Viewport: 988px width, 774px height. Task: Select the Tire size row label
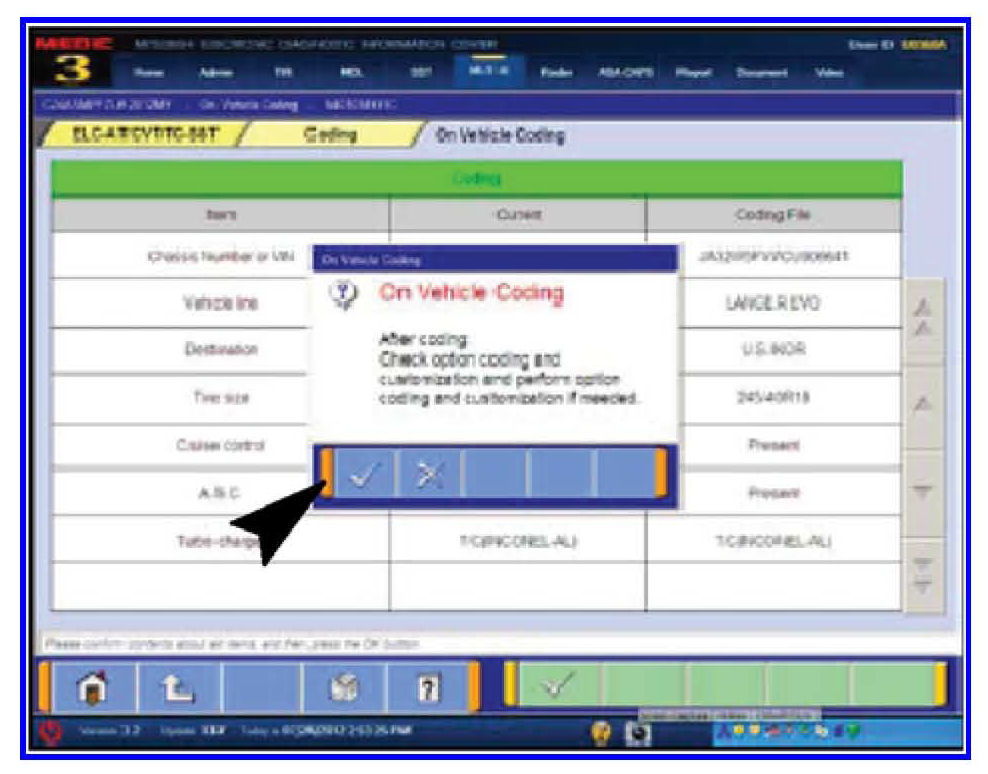[221, 397]
